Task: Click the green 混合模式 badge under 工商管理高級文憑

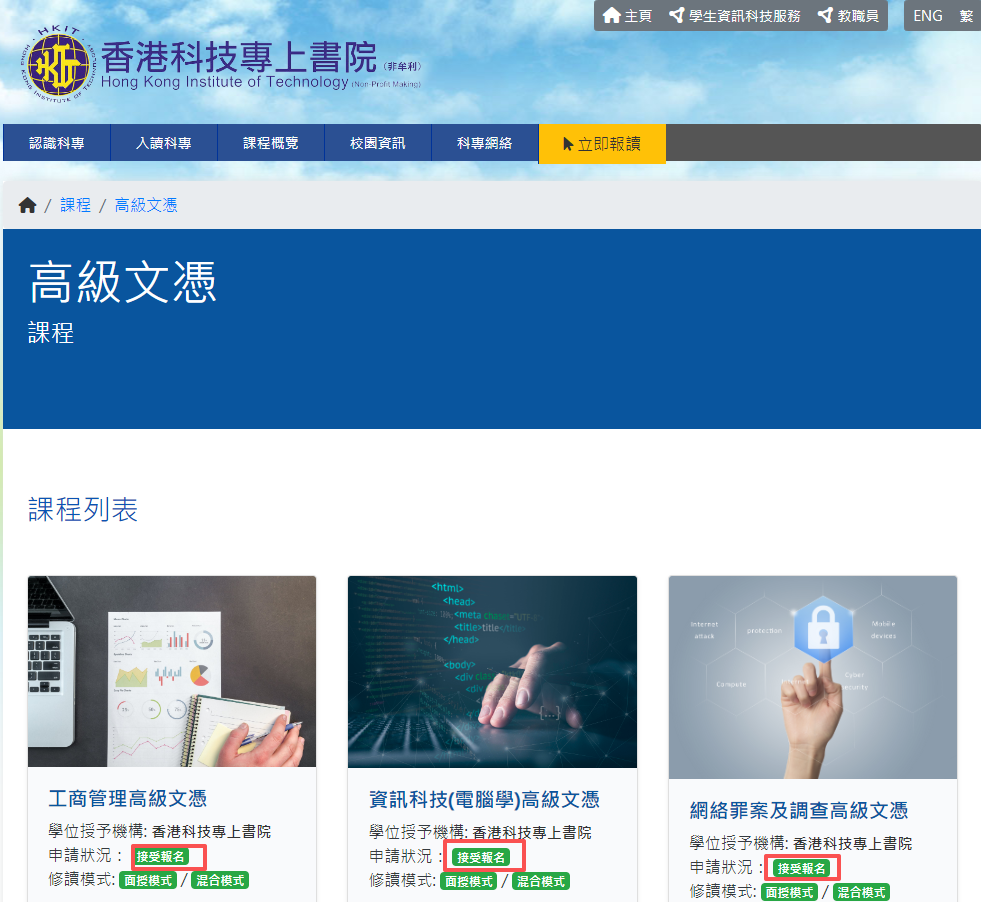Action: pyautogui.click(x=220, y=881)
